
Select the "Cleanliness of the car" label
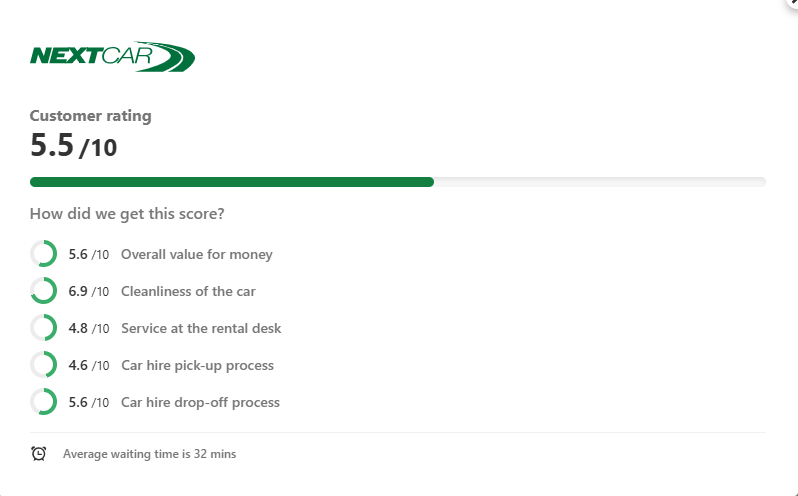(188, 291)
